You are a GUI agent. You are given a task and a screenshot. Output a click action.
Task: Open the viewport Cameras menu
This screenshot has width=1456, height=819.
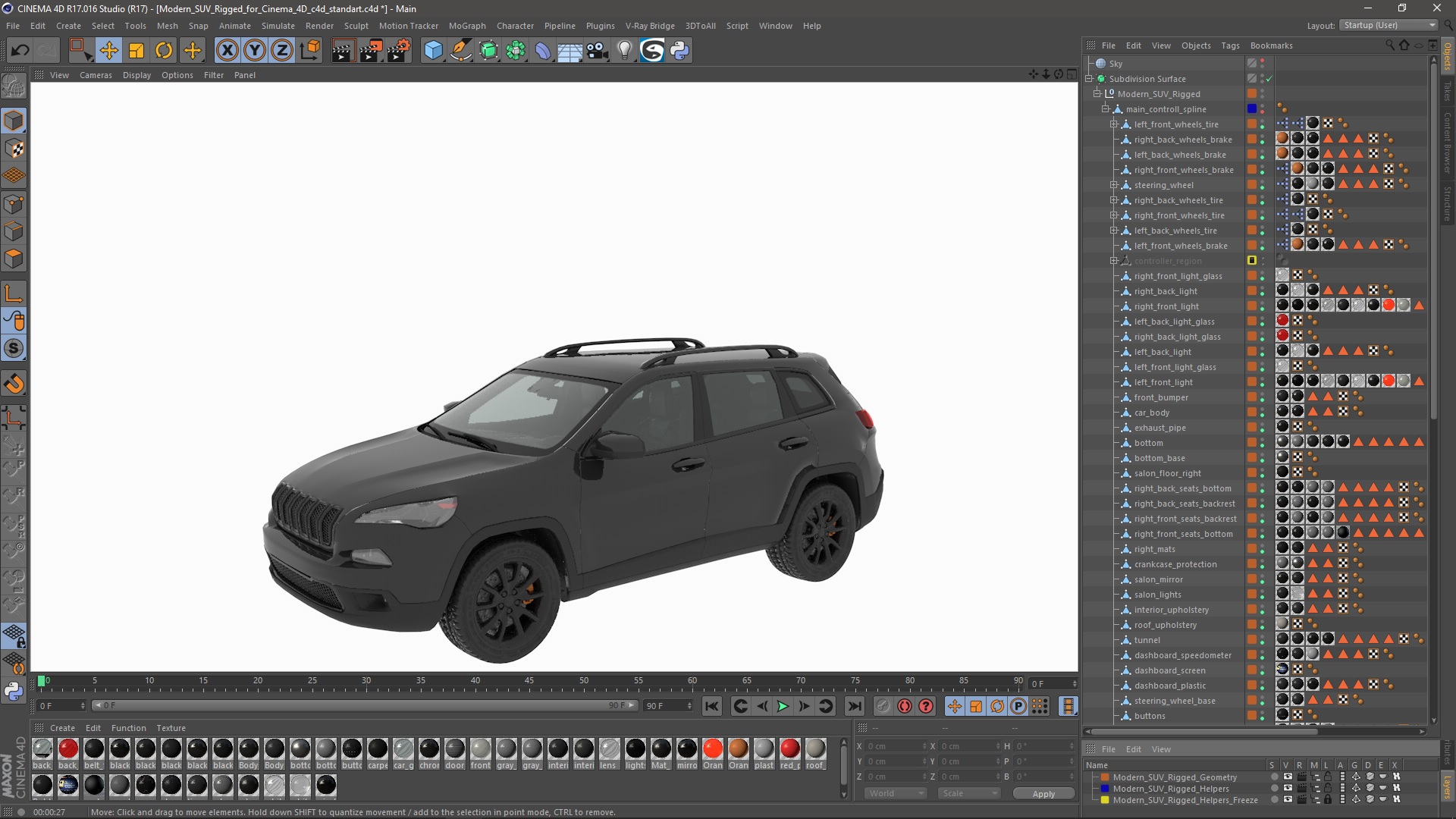(x=96, y=75)
